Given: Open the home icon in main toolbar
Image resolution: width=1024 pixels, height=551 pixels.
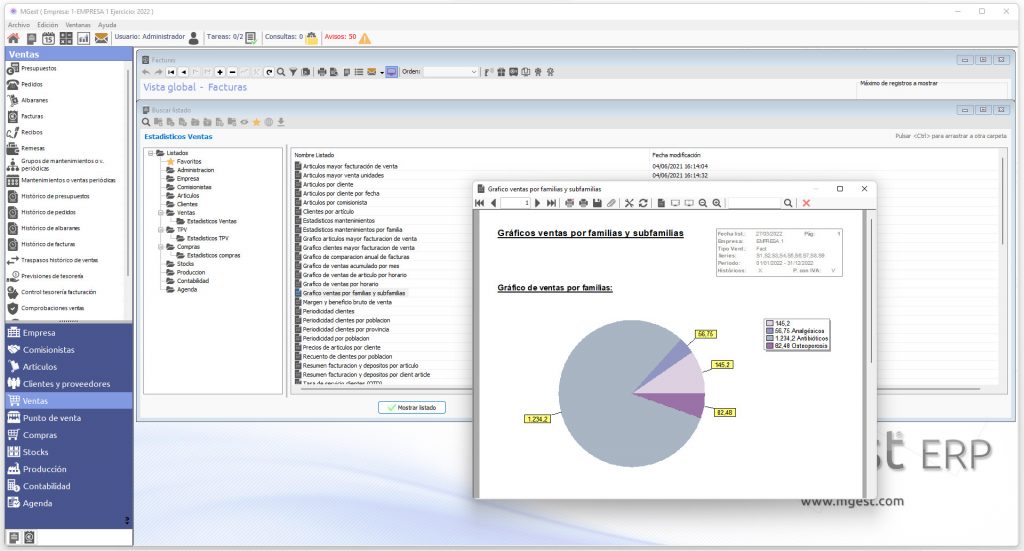Looking at the screenshot, I should pos(13,39).
